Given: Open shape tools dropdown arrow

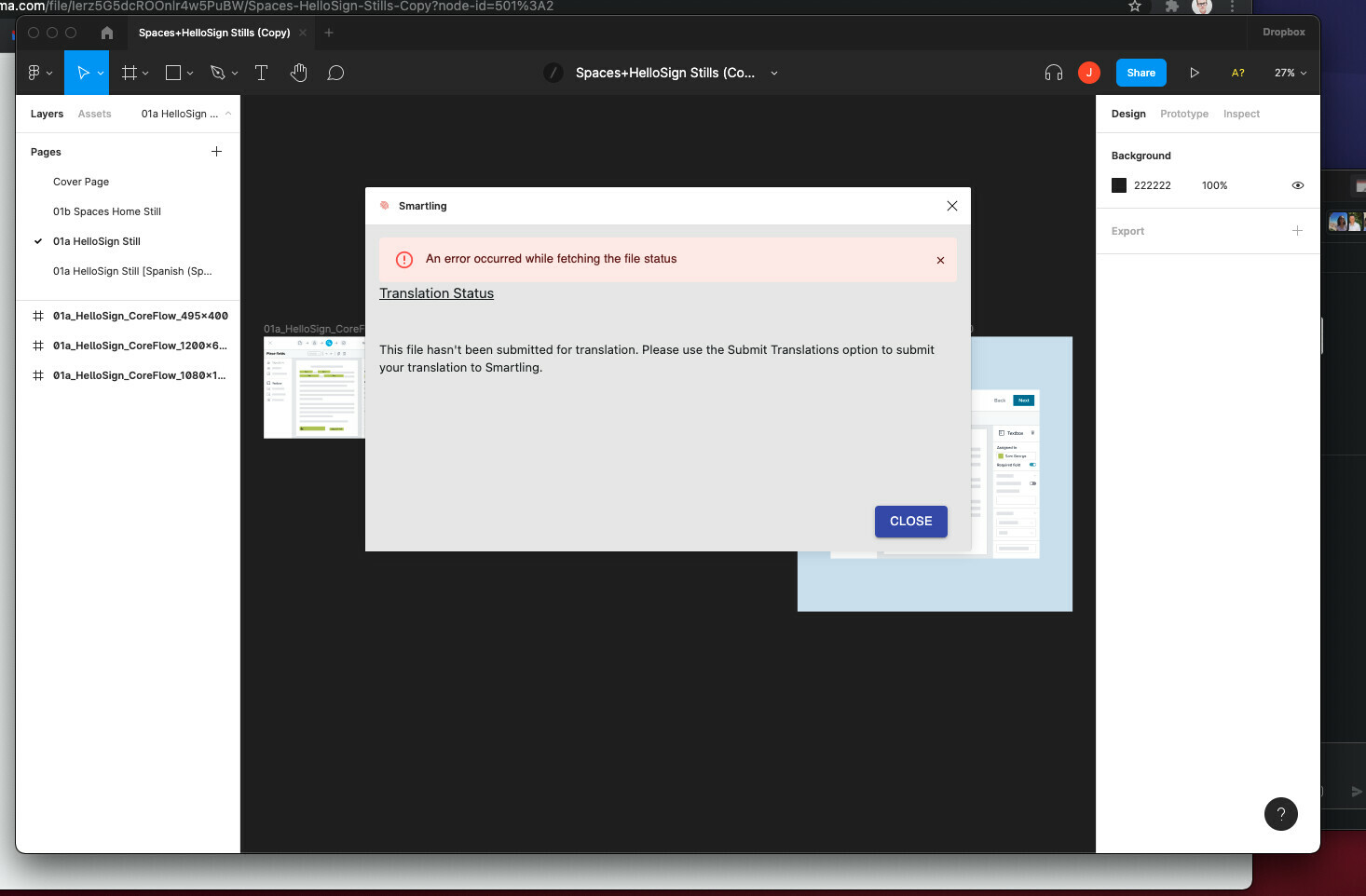Looking at the screenshot, I should [x=190, y=73].
